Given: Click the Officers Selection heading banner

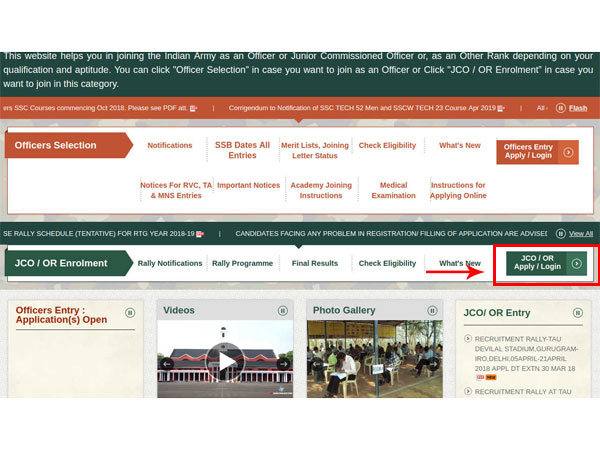Looking at the screenshot, I should pos(68,145).
